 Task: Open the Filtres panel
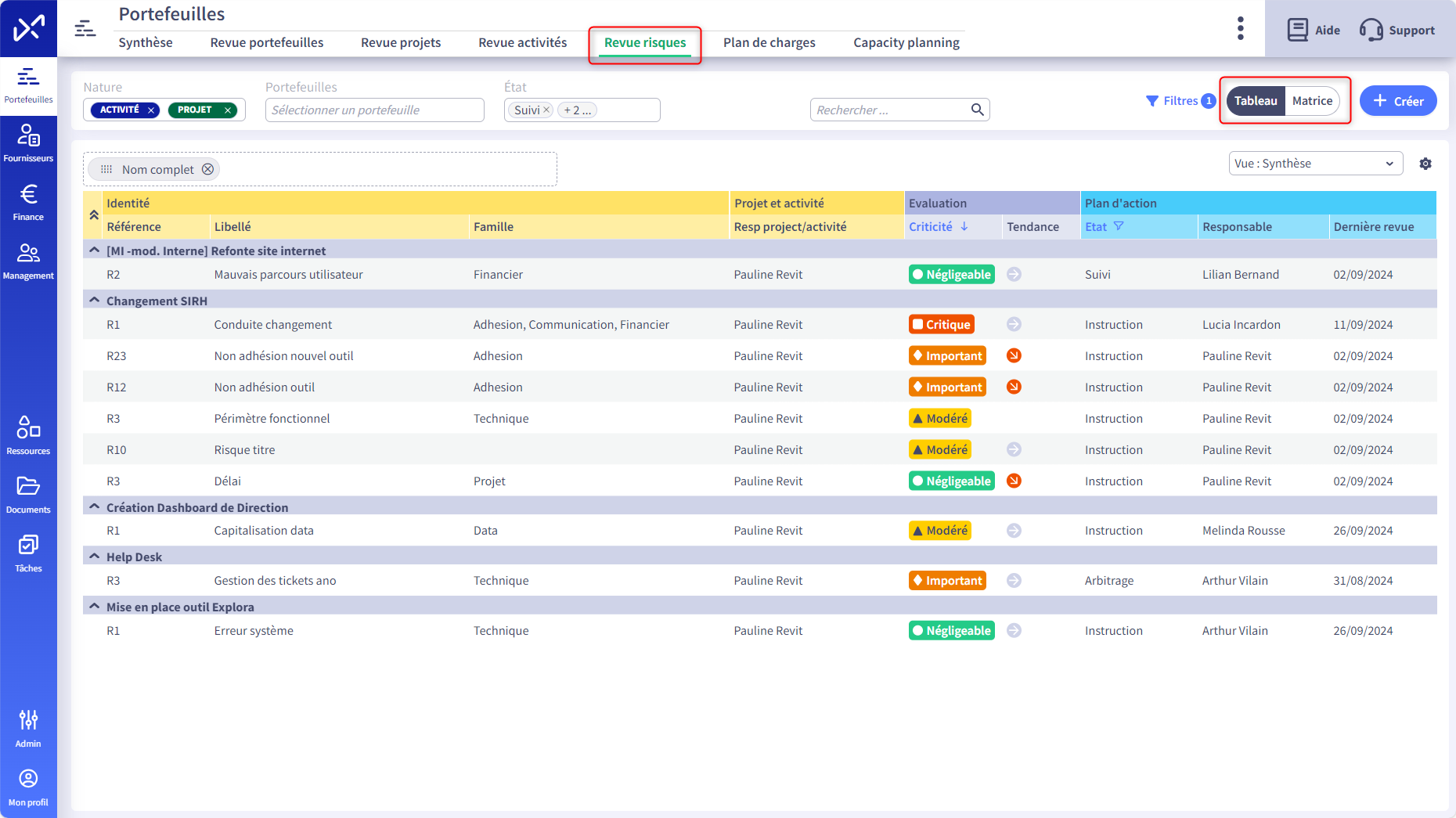[1180, 101]
